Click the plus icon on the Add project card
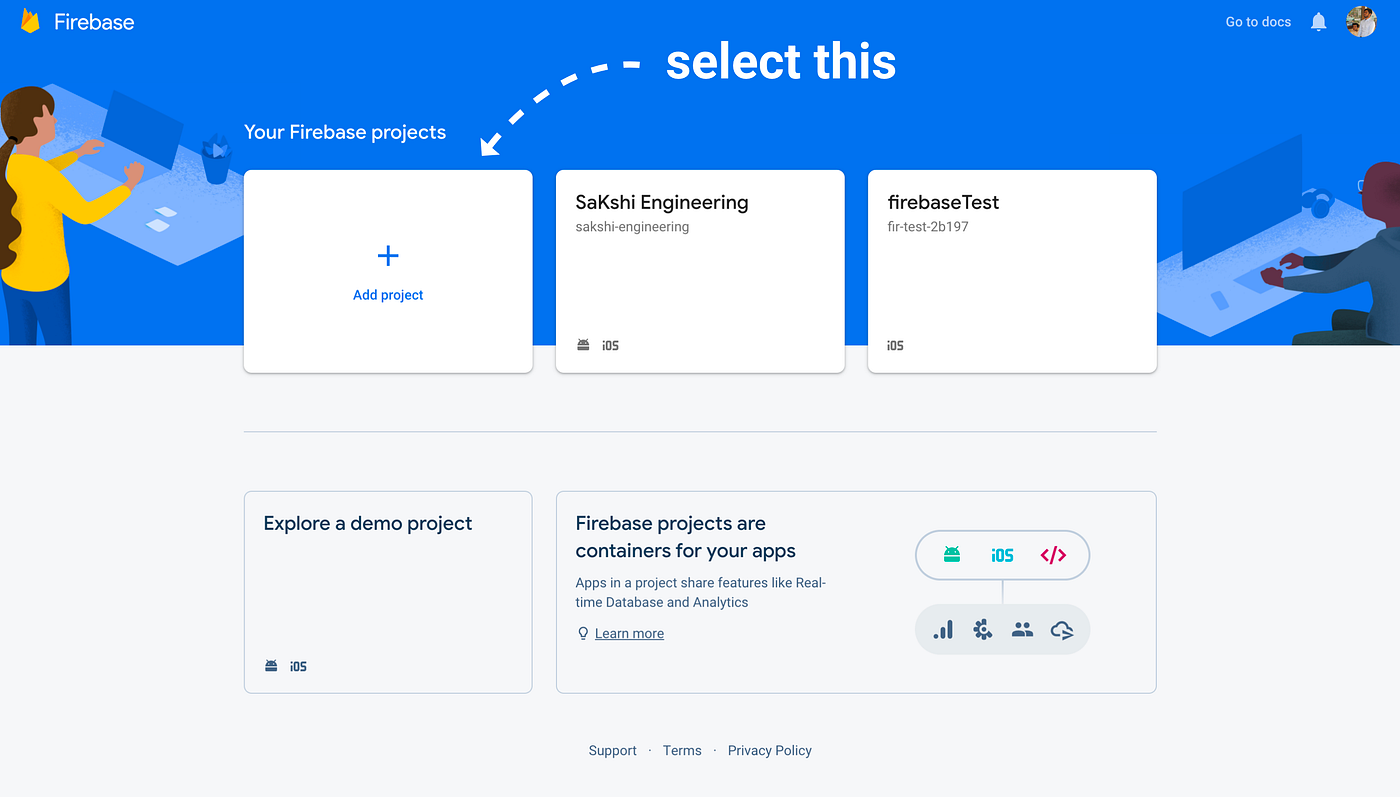This screenshot has height=797, width=1400. pyautogui.click(x=387, y=255)
